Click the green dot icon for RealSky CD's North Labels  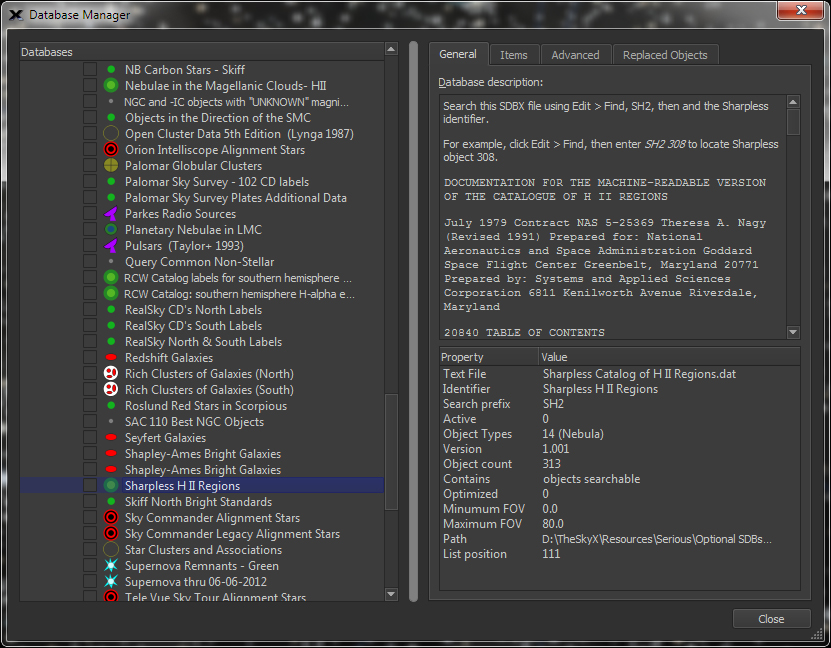point(111,309)
